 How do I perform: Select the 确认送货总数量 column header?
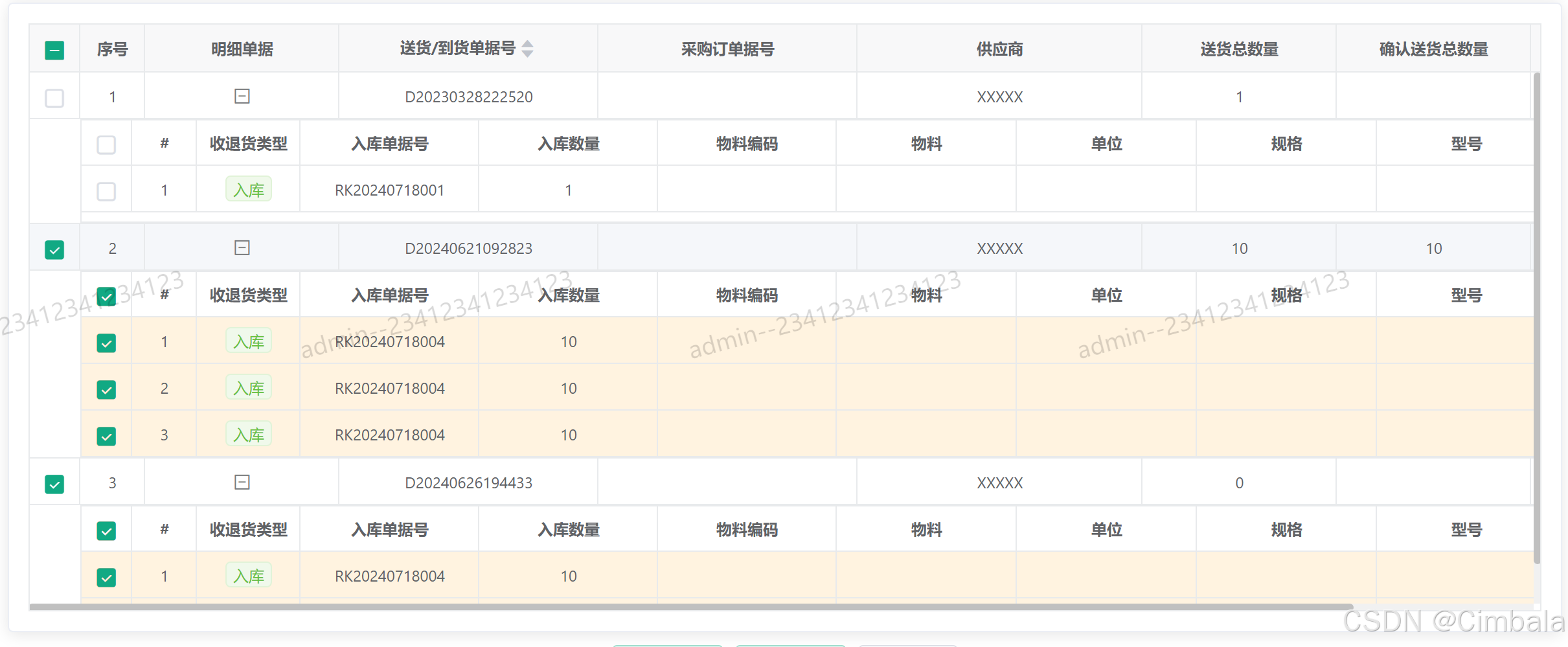tap(1433, 49)
